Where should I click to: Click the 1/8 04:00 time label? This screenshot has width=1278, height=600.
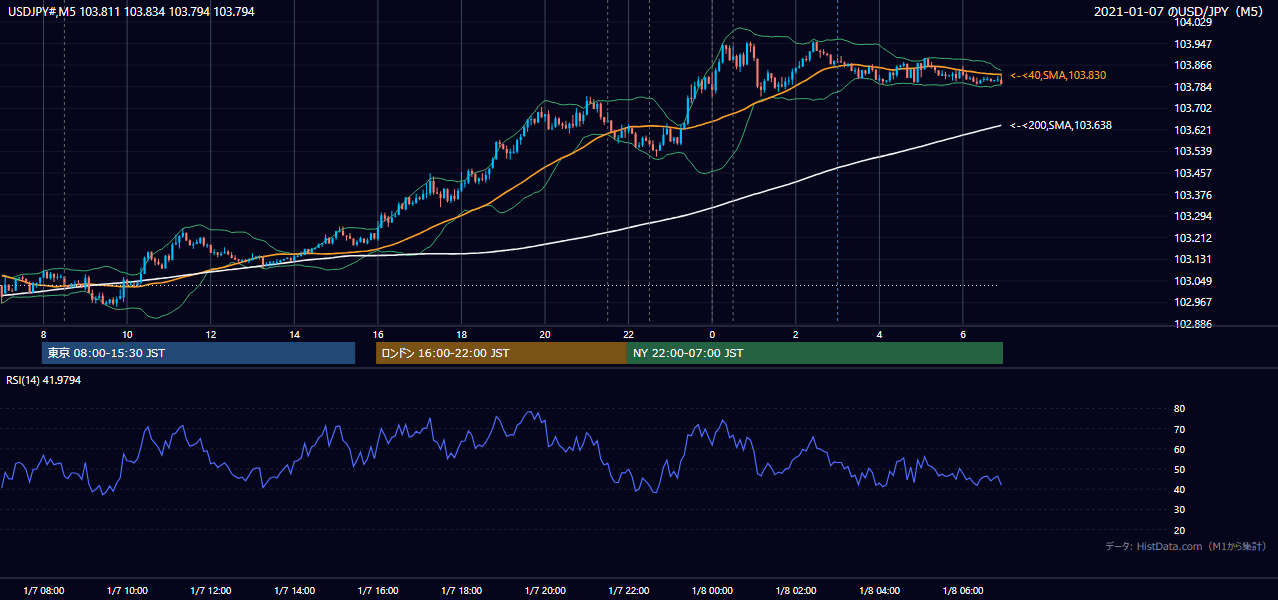click(879, 590)
